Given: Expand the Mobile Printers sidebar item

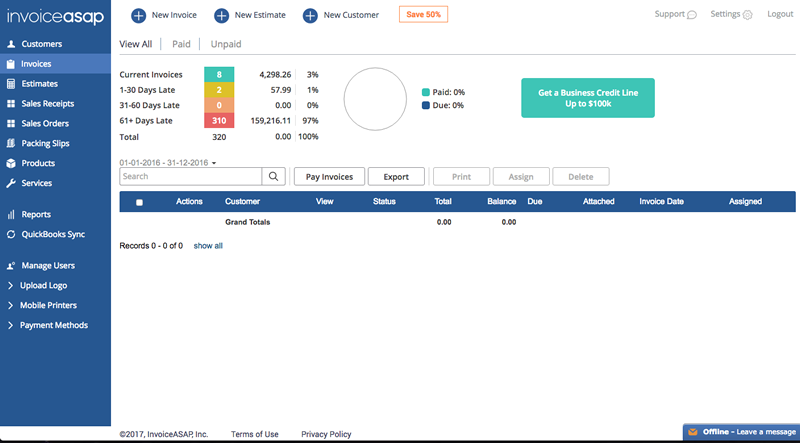Looking at the screenshot, I should [x=11, y=305].
